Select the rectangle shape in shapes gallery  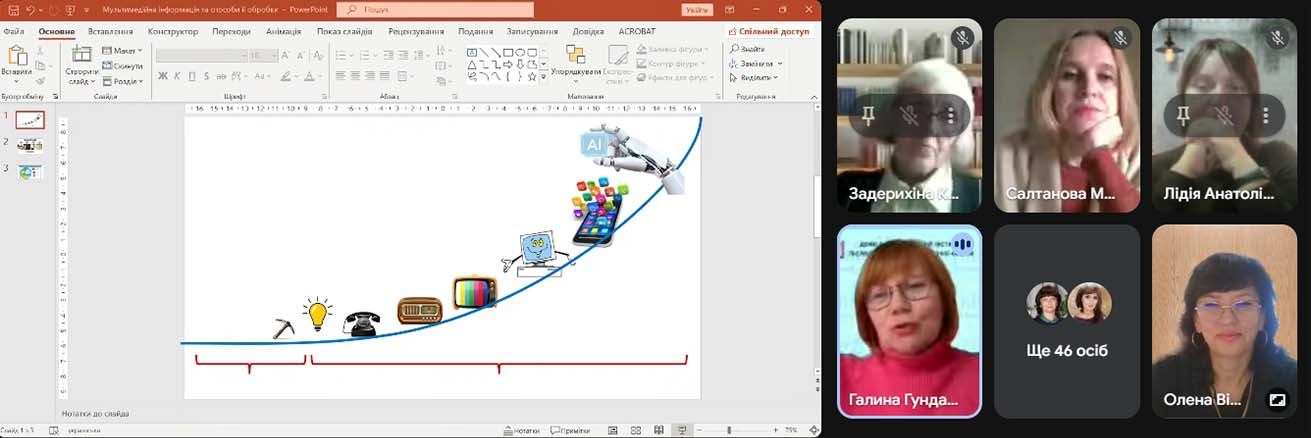508,52
